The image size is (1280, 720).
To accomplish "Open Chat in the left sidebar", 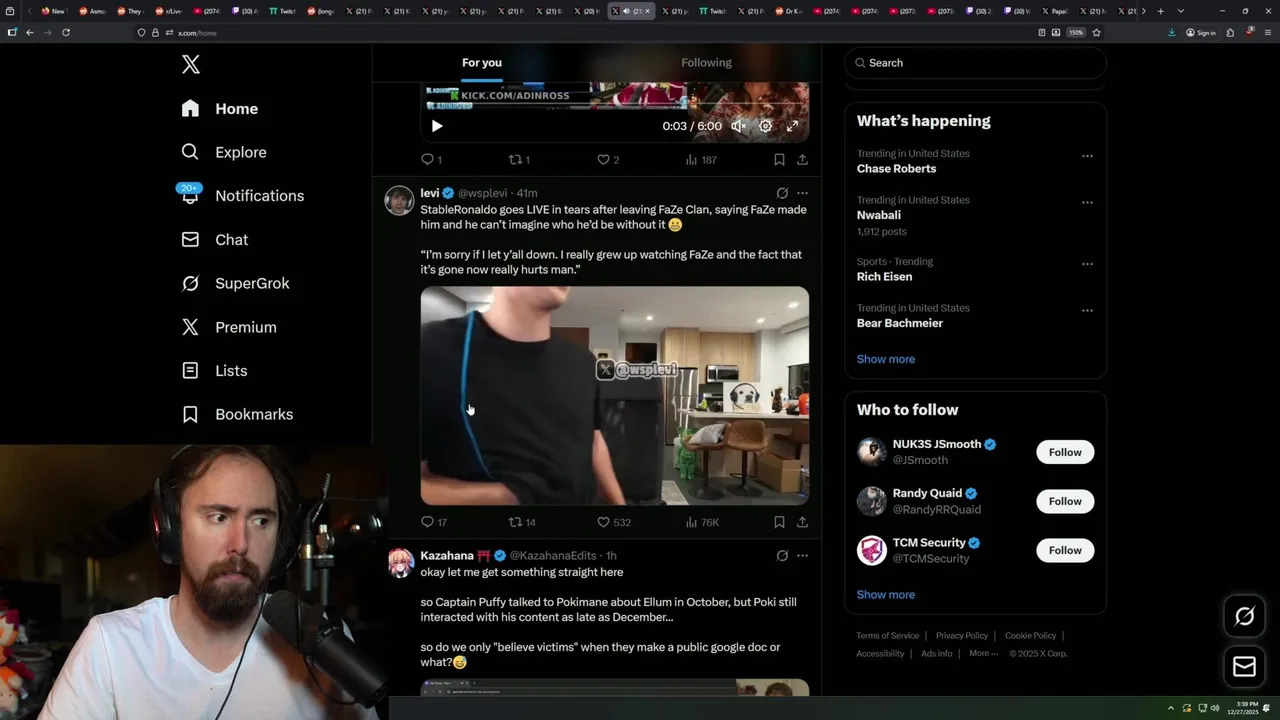I will pyautogui.click(x=214, y=240).
